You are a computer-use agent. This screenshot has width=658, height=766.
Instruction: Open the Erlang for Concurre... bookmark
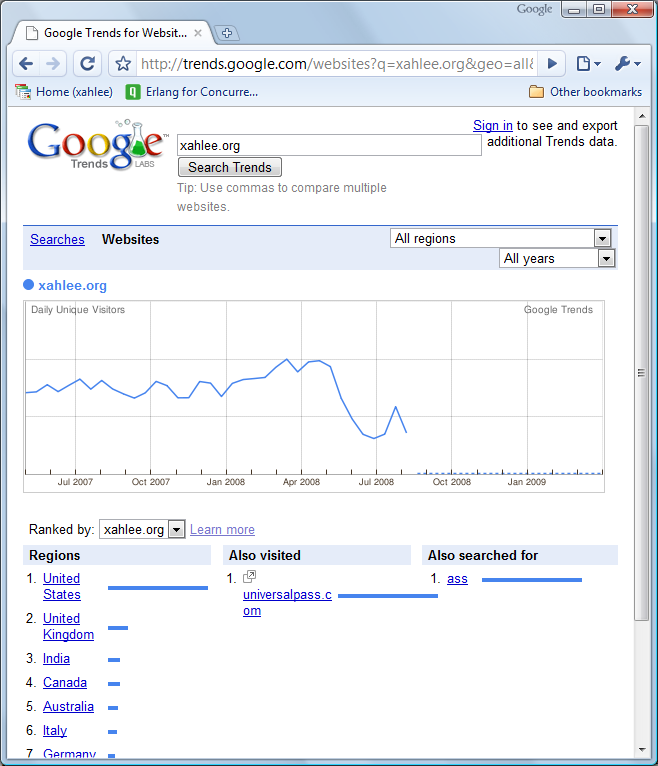(191, 92)
